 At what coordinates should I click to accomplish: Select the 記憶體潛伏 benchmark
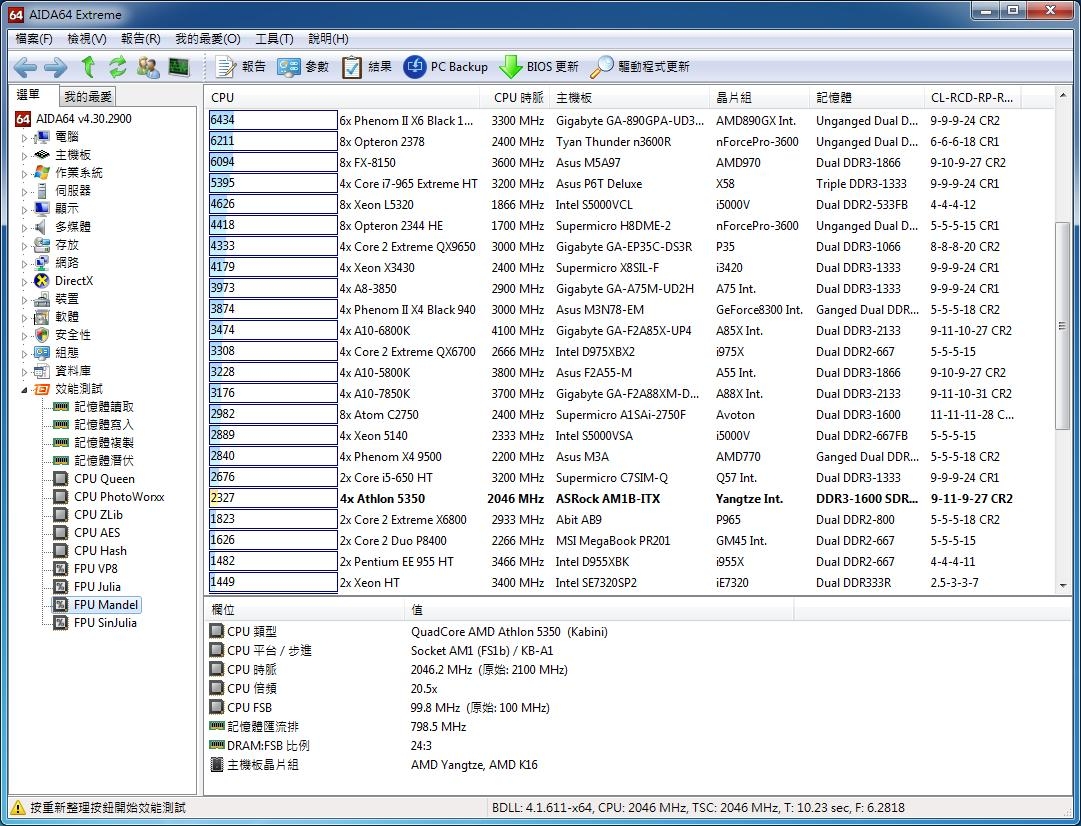click(103, 461)
